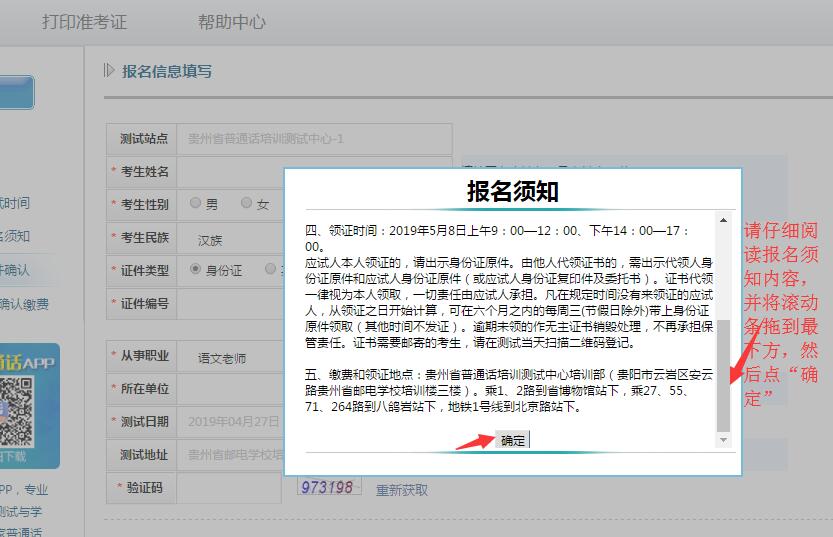Screen dimensions: 833x537
Task: Click the 话APP banner logo
Action: click(x=28, y=362)
